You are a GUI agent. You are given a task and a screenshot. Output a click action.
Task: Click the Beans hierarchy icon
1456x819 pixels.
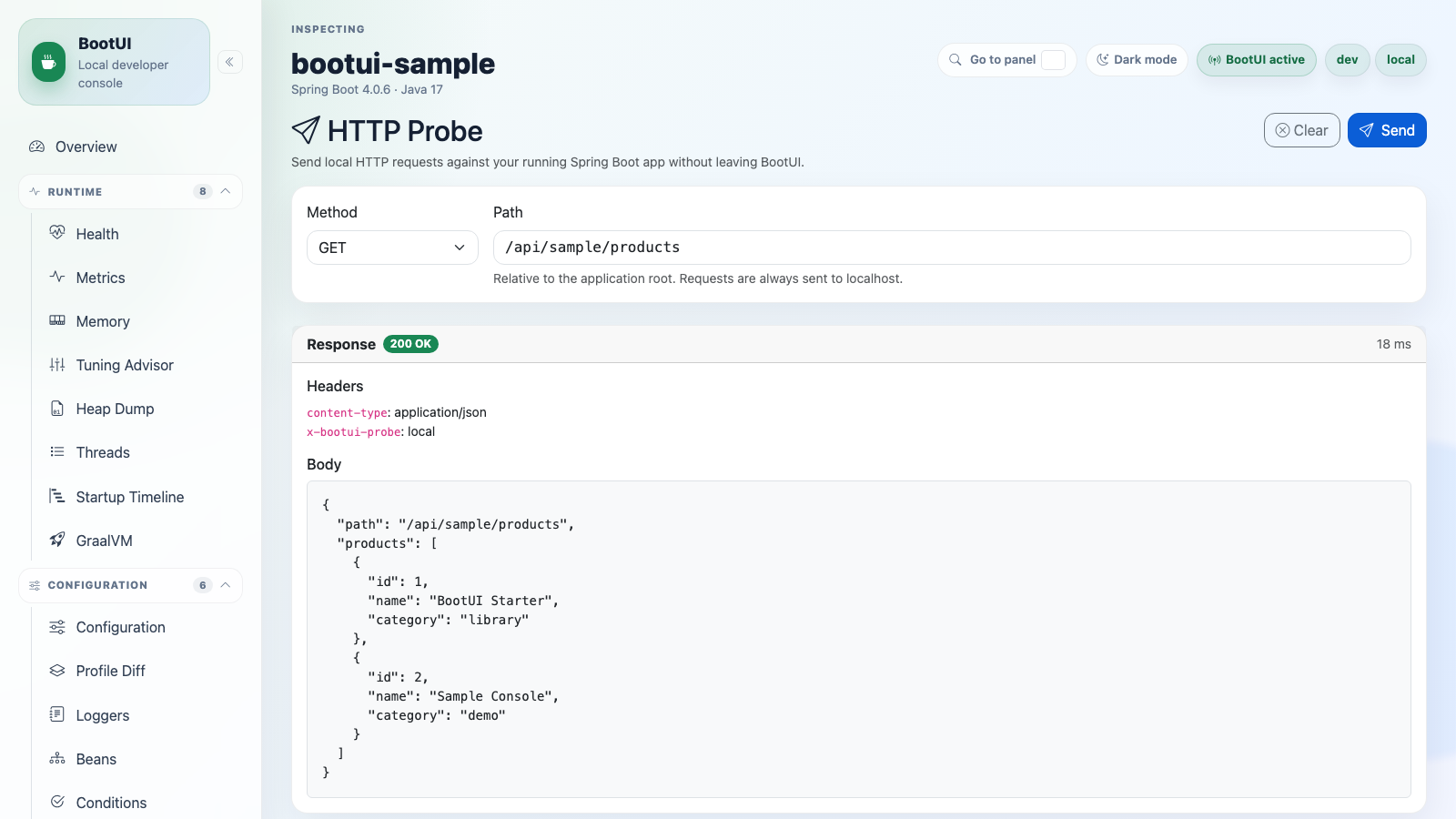[57, 758]
